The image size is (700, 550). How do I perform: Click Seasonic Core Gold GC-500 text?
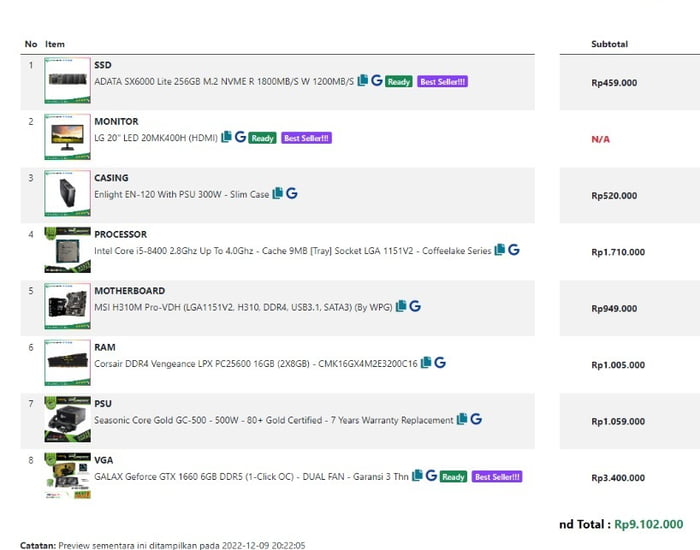(274, 420)
